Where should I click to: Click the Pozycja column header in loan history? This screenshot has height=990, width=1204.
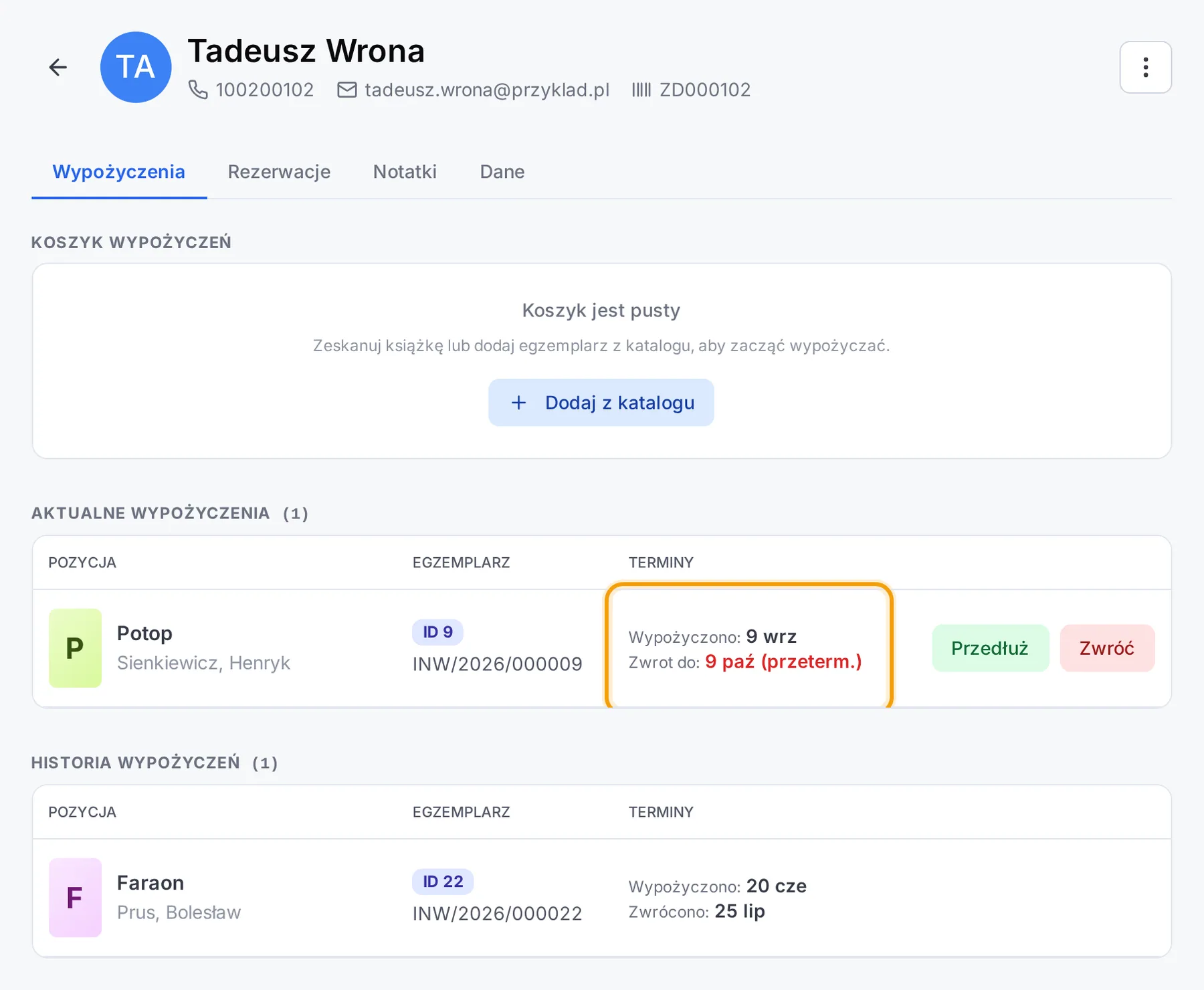tap(82, 812)
